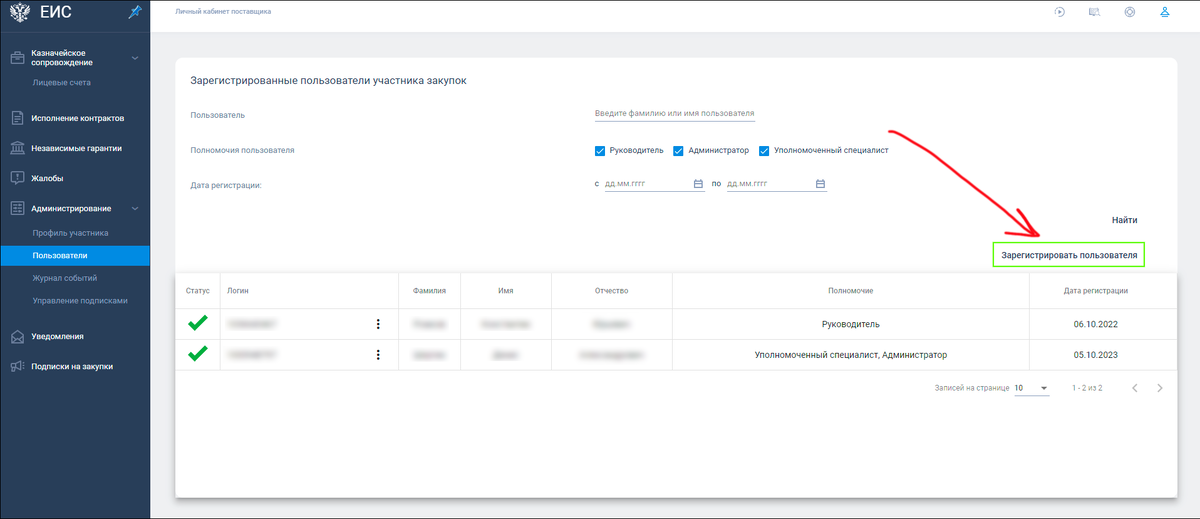
Task: Uncheck the Администратор checkbox
Action: click(678, 151)
